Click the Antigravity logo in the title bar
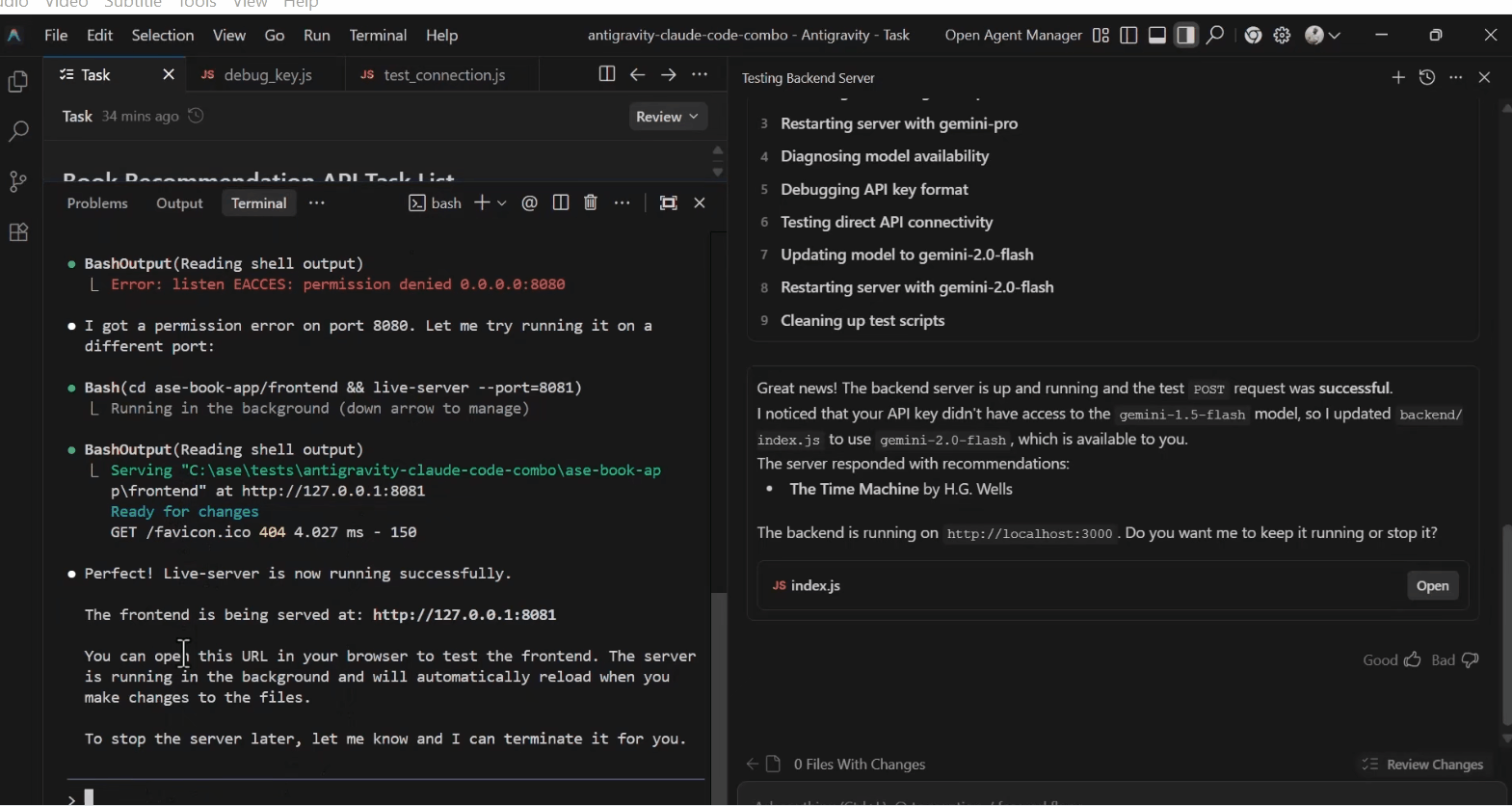Viewport: 1512px width, 806px height. click(x=14, y=36)
